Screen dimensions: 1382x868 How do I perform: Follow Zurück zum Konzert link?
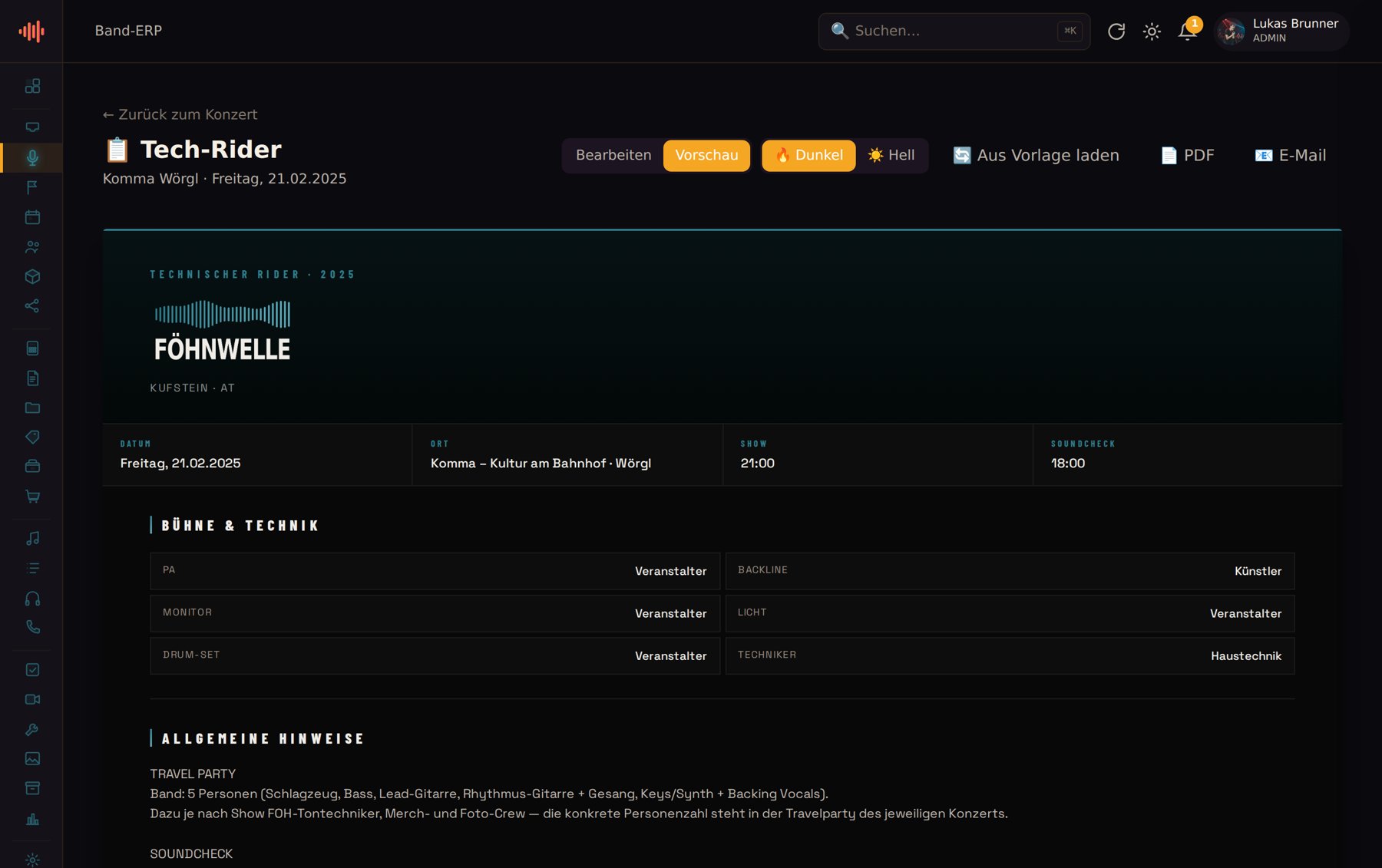coord(180,114)
